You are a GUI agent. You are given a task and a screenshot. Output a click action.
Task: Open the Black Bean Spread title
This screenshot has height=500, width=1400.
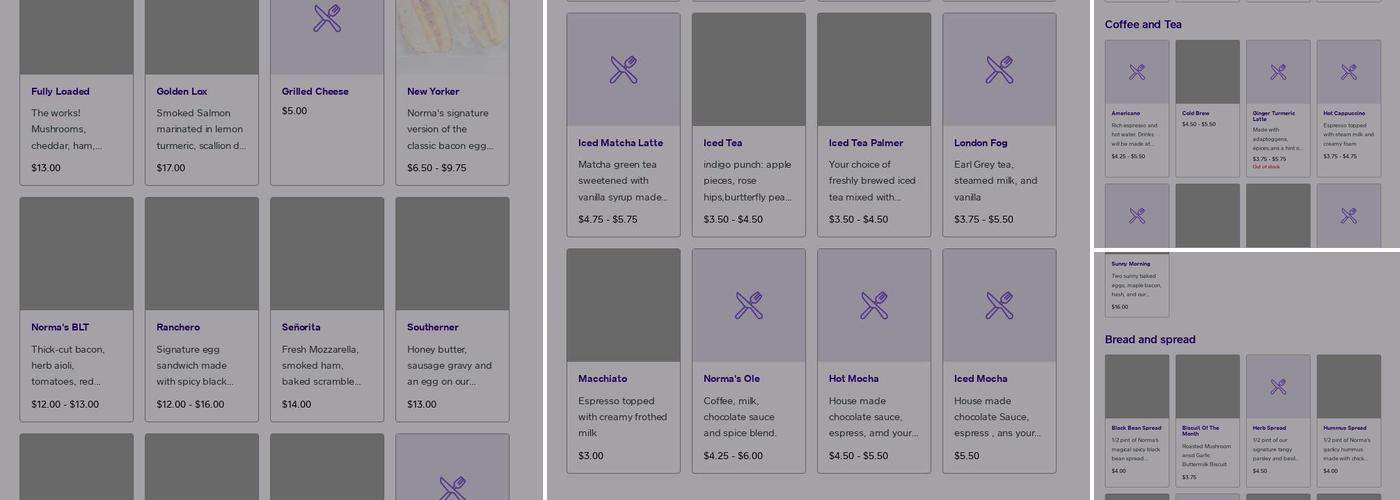coord(1137,428)
